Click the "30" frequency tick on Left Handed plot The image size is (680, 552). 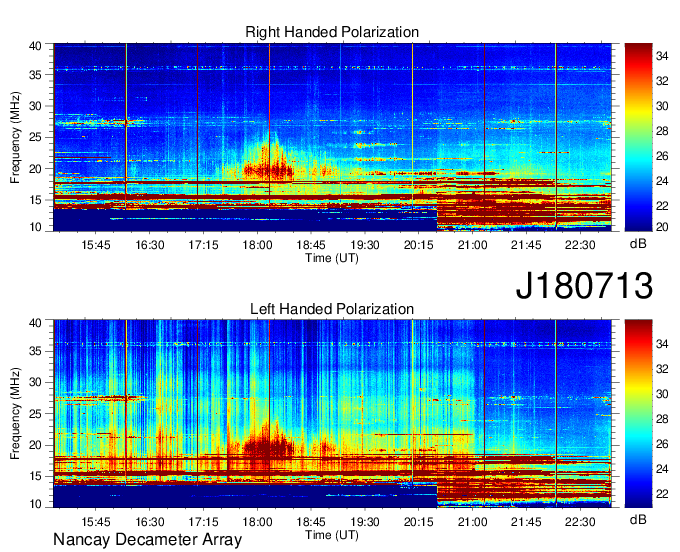(x=36, y=382)
